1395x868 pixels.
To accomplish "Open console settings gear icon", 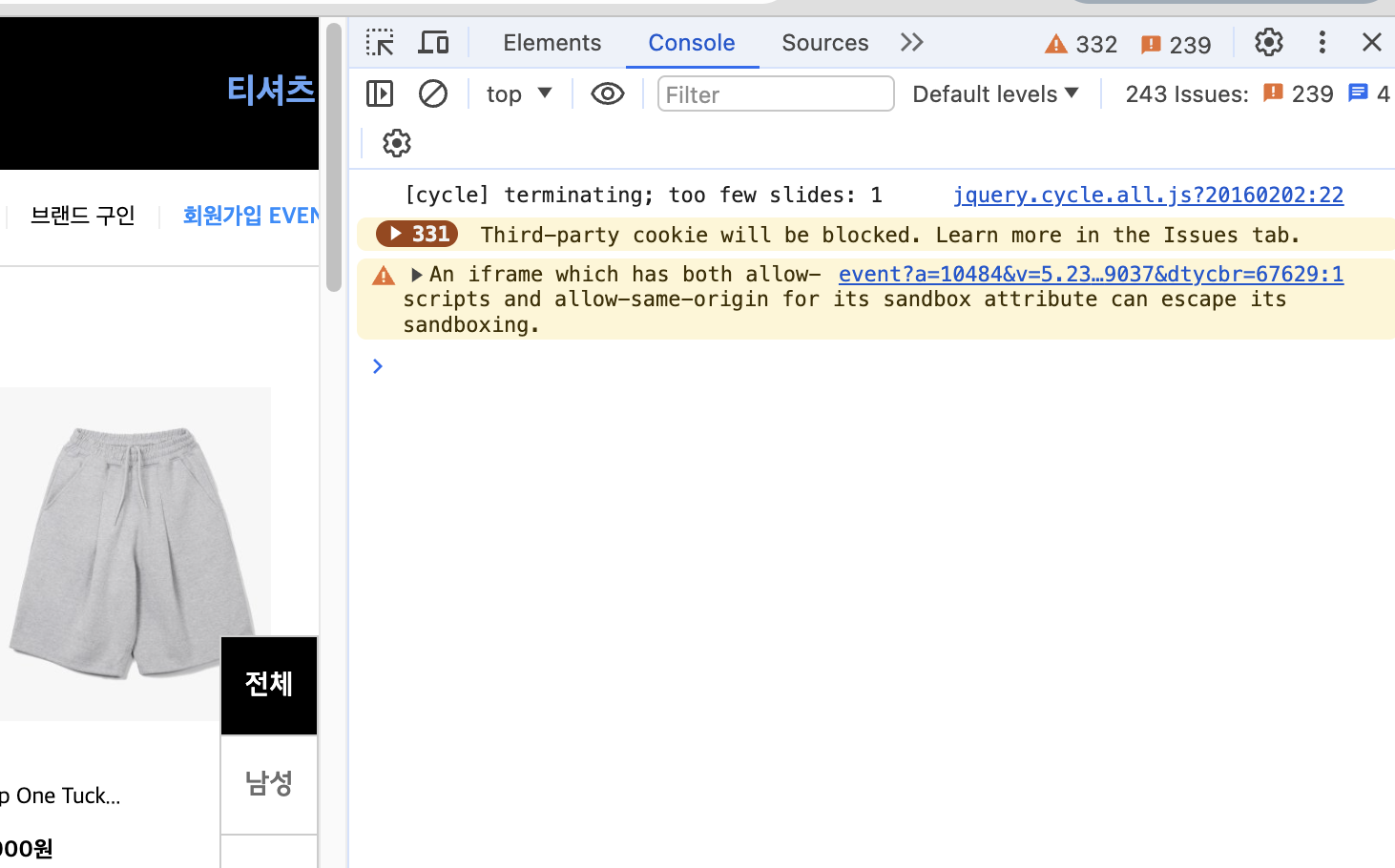I will [397, 143].
